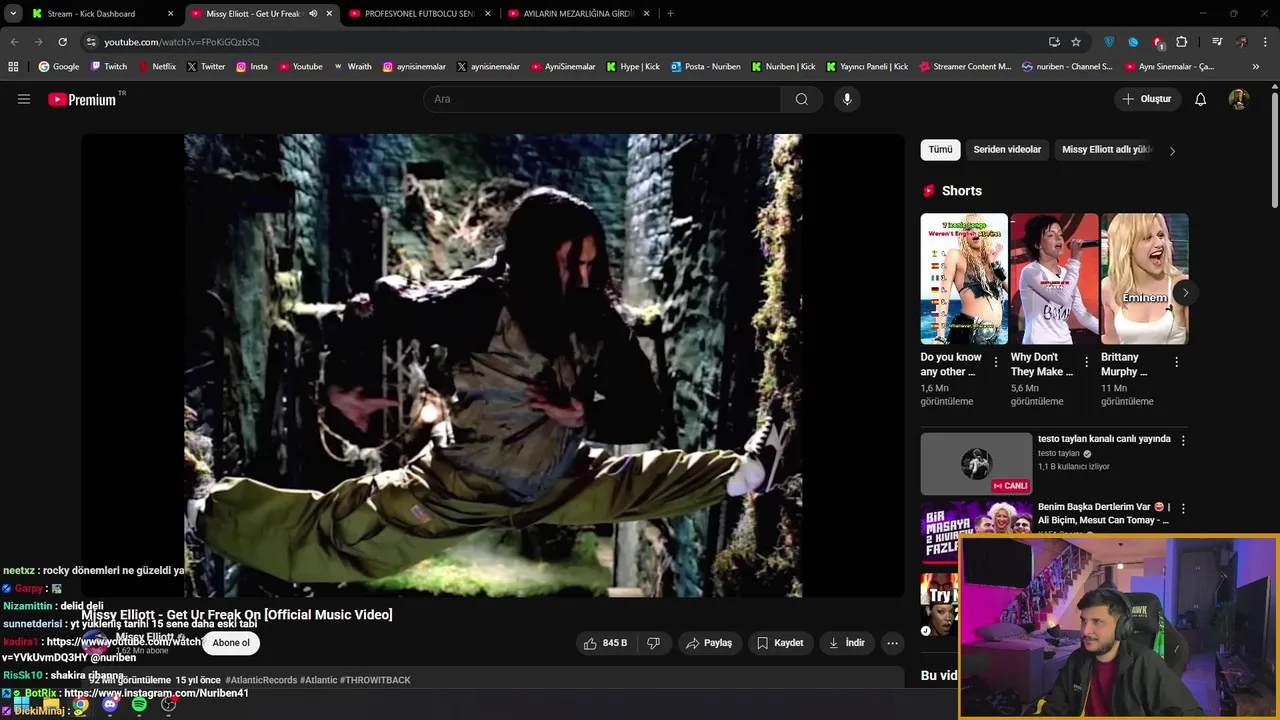The image size is (1280, 720).
Task: Download the video with İndir
Action: click(846, 643)
